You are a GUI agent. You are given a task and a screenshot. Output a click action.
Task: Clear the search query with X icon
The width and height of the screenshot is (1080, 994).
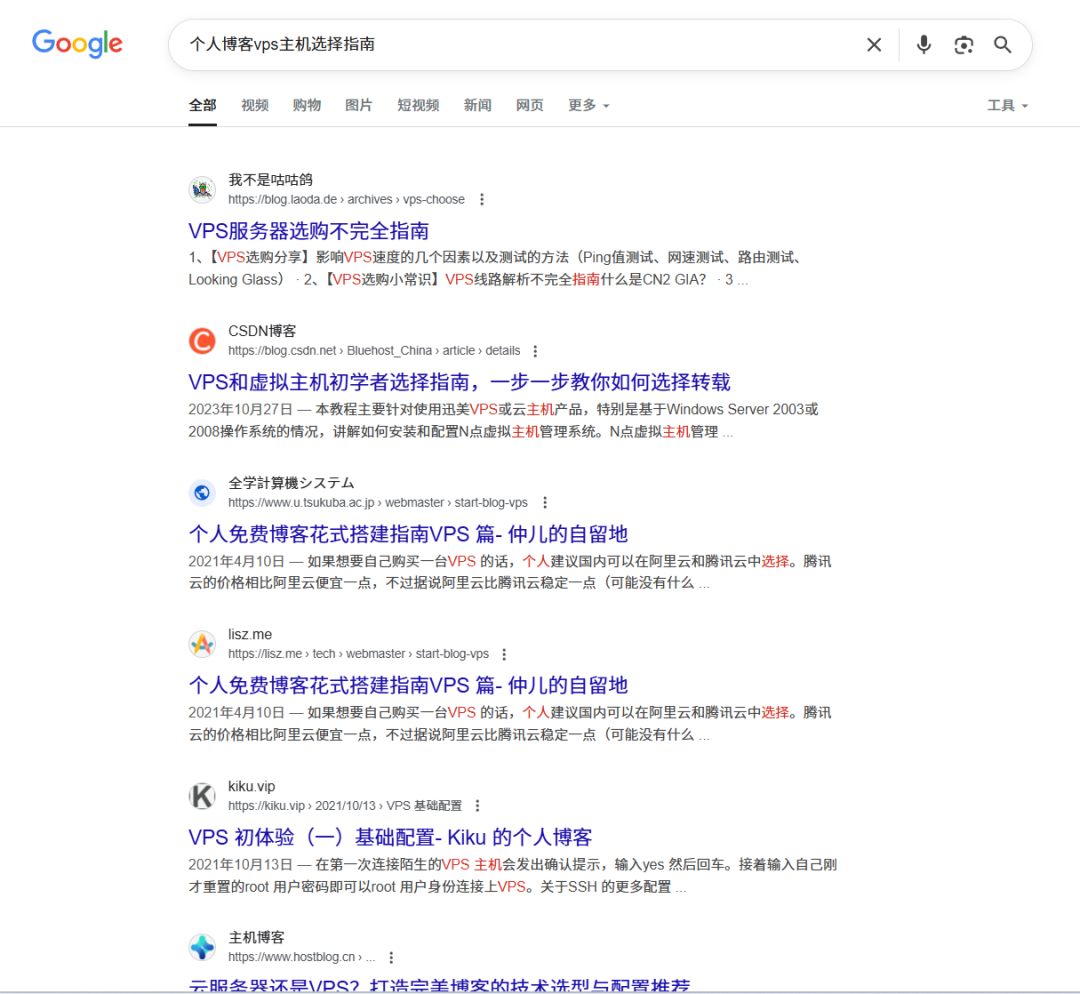point(874,45)
